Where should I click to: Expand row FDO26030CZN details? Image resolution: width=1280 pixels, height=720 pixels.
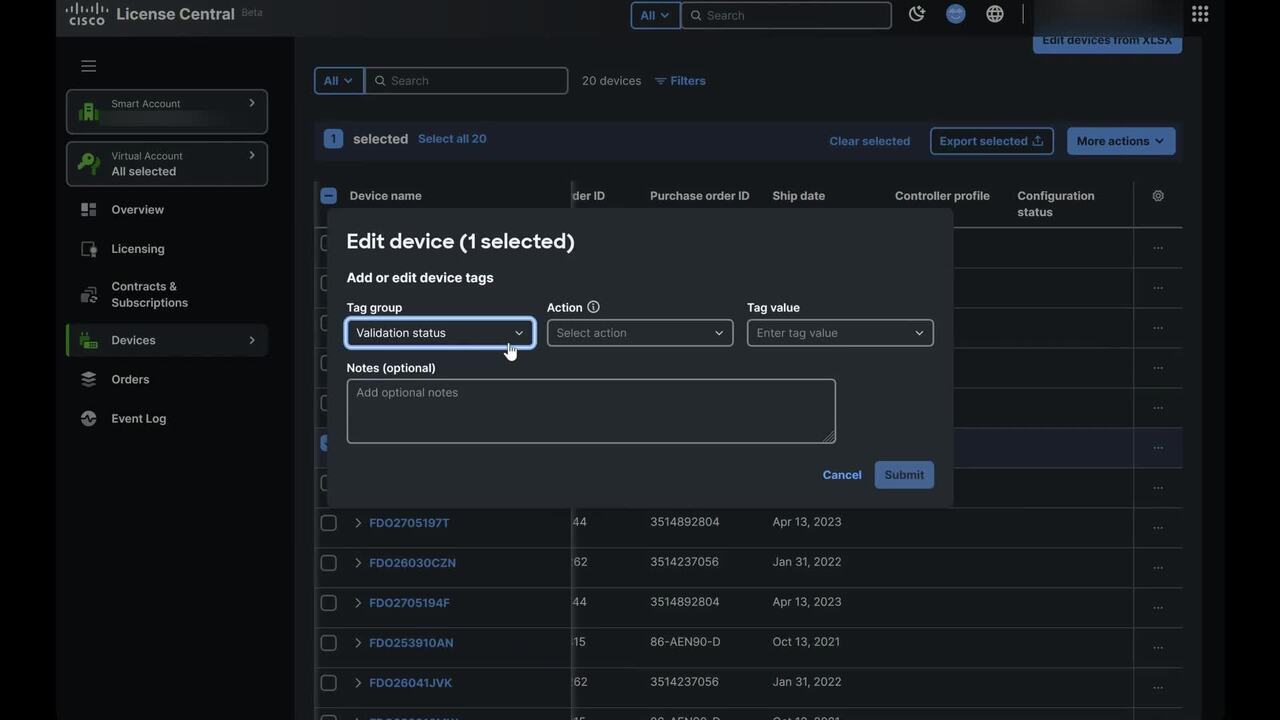[x=358, y=563]
